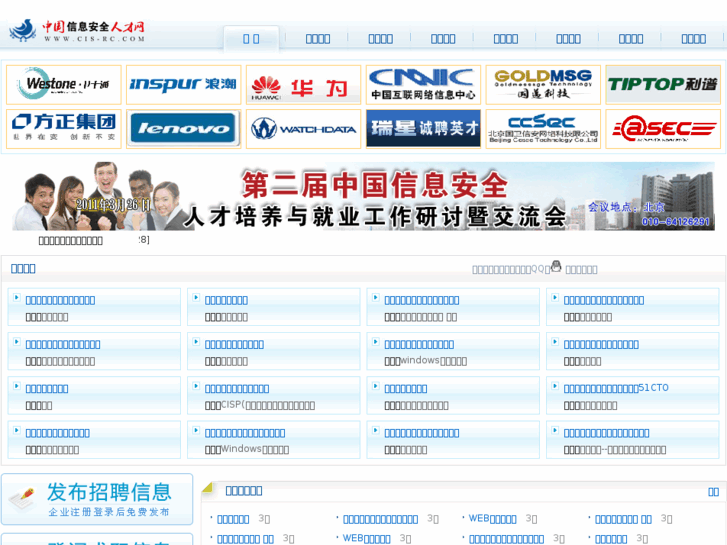Image resolution: width=727 pixels, height=545 pixels.
Task: Open the Watchdata logo link
Action: [303, 129]
